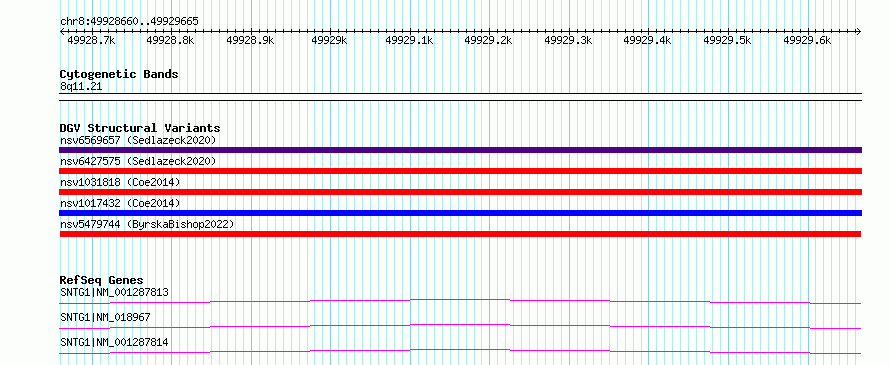Open variant nsv6427575 (Sedlazeck2020) label
The height and width of the screenshot is (365, 890).
(x=138, y=161)
